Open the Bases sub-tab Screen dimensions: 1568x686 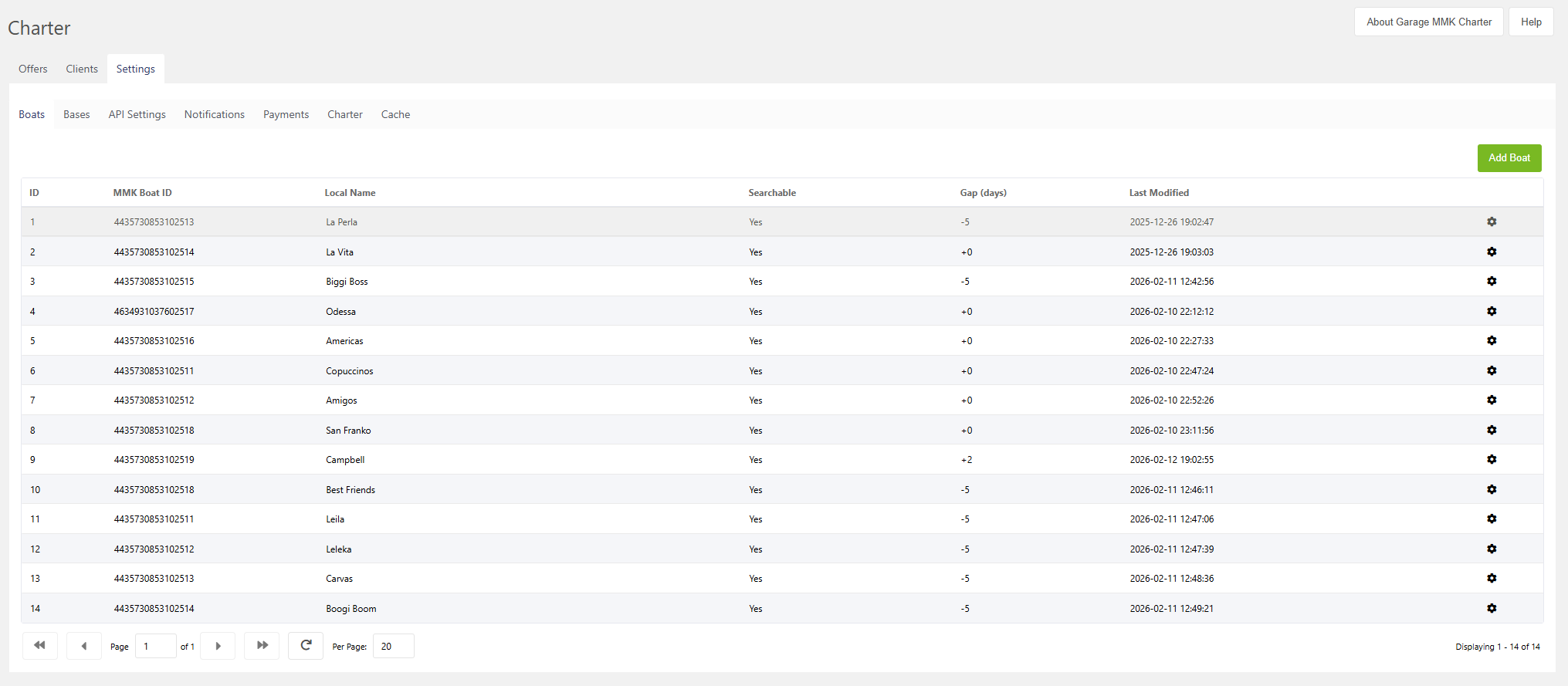76,114
